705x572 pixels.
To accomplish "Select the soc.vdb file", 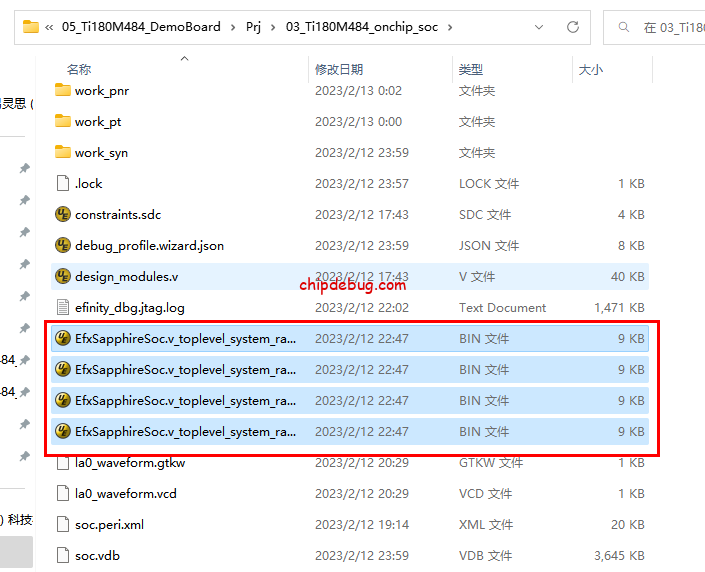I will pyautogui.click(x=98, y=556).
